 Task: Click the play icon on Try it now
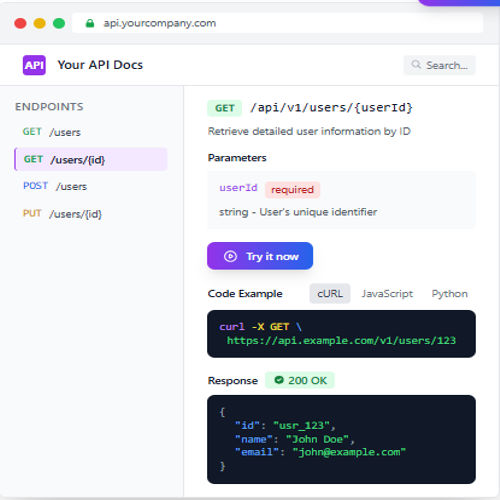pos(230,256)
